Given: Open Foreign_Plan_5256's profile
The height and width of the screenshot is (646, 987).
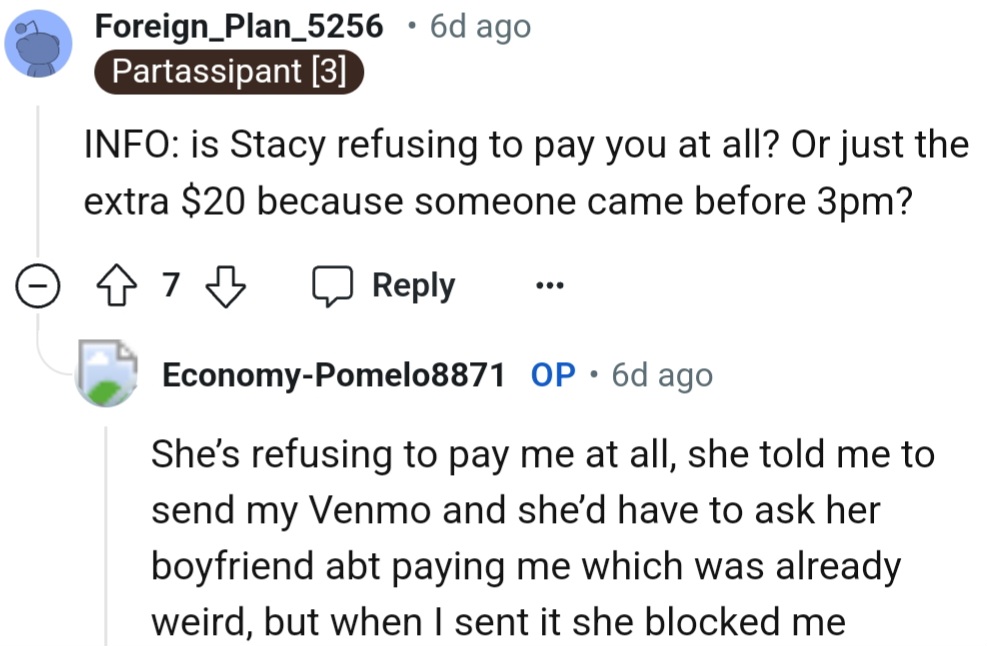Looking at the screenshot, I should click(238, 26).
